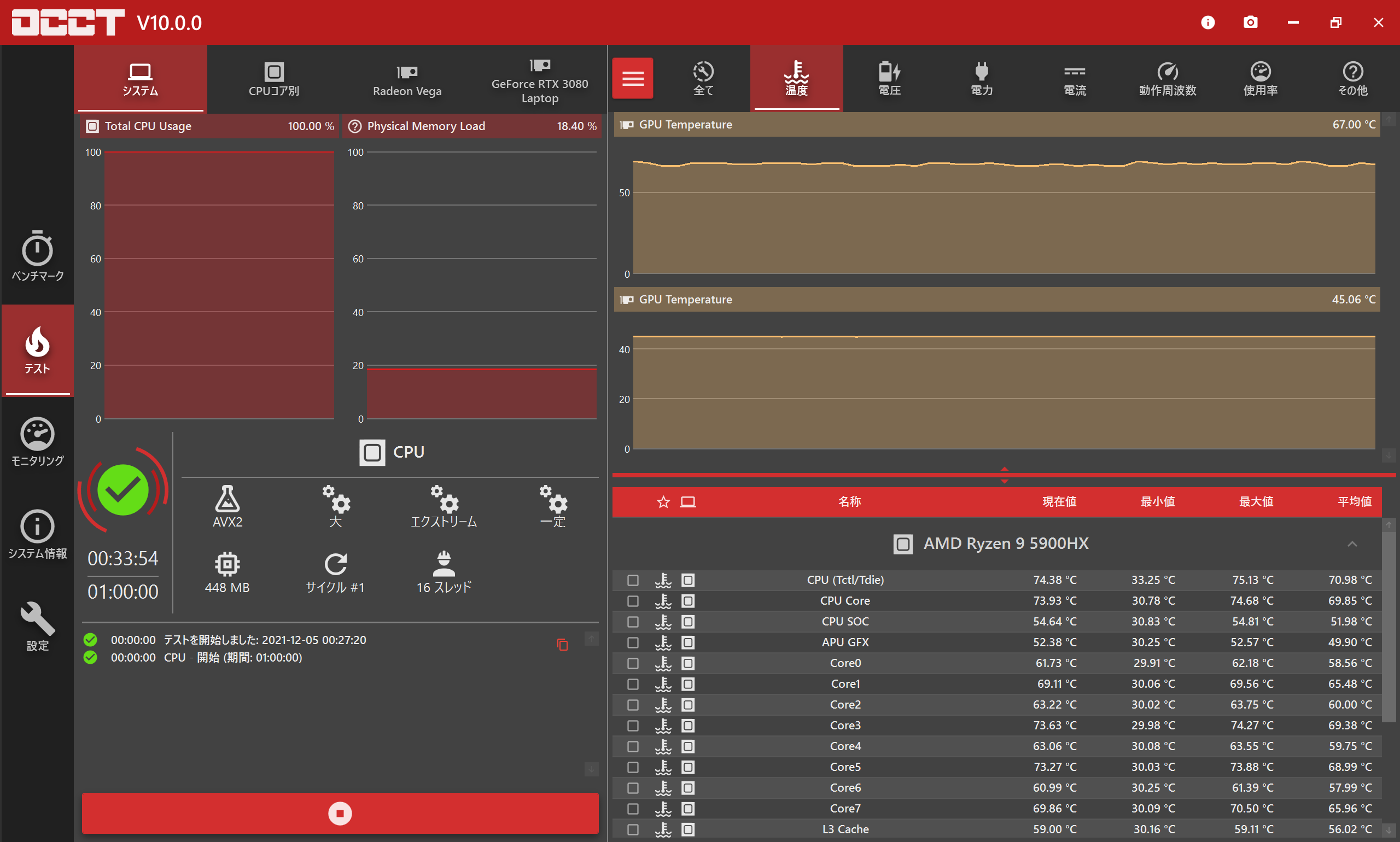Open the ベンチマーク benchmark section

point(37,255)
